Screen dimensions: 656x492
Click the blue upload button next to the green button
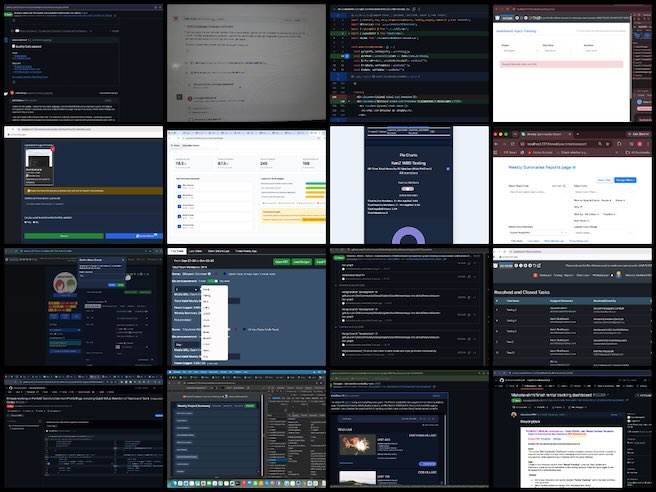point(134,236)
